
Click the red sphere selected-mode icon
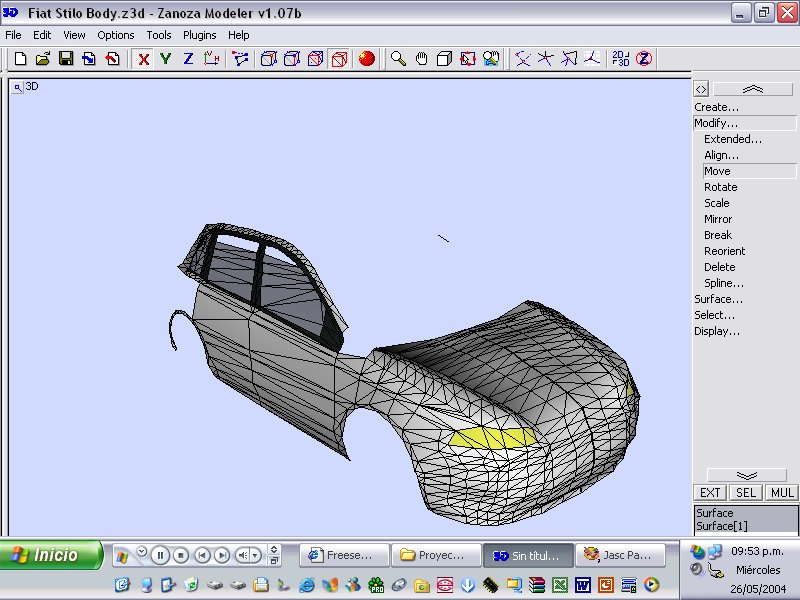(x=366, y=59)
